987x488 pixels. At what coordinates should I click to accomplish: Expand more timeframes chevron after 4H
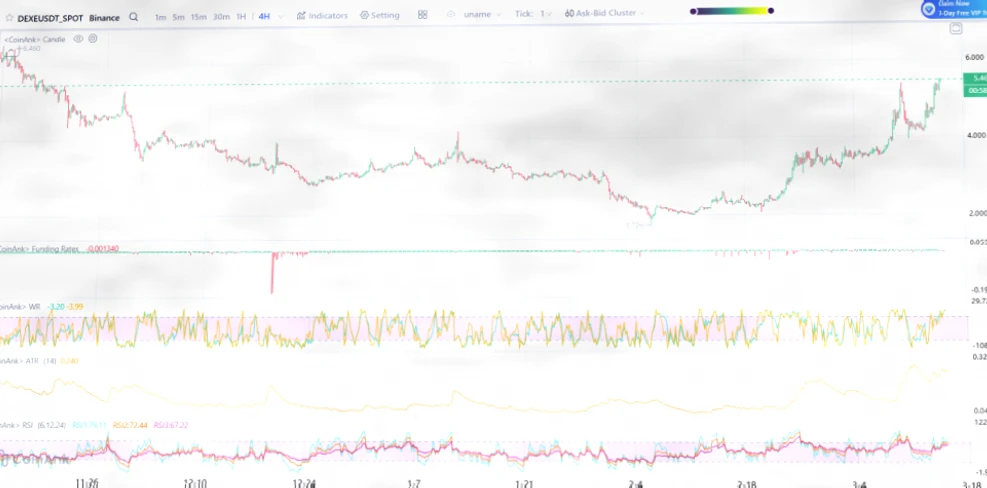pyautogui.click(x=280, y=16)
